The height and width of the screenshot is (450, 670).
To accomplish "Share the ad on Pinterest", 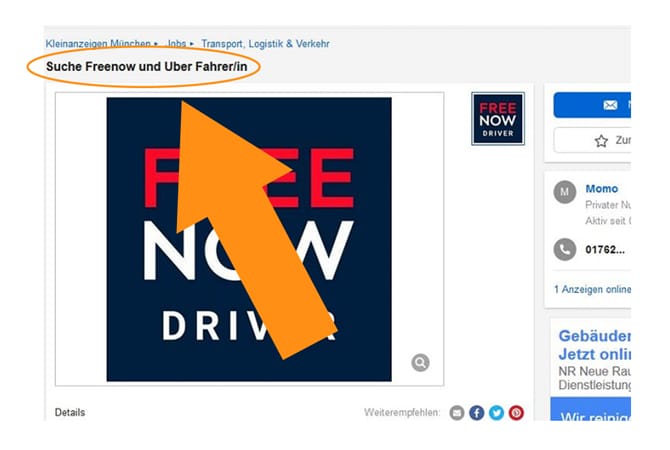I will coord(516,413).
